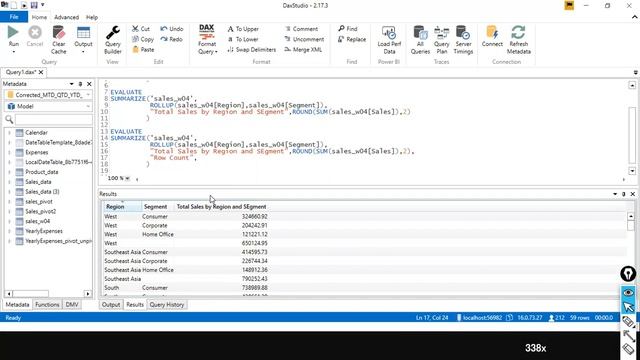The width and height of the screenshot is (640, 360).
Task: Swap Delimiters in the query
Action: (x=251, y=49)
